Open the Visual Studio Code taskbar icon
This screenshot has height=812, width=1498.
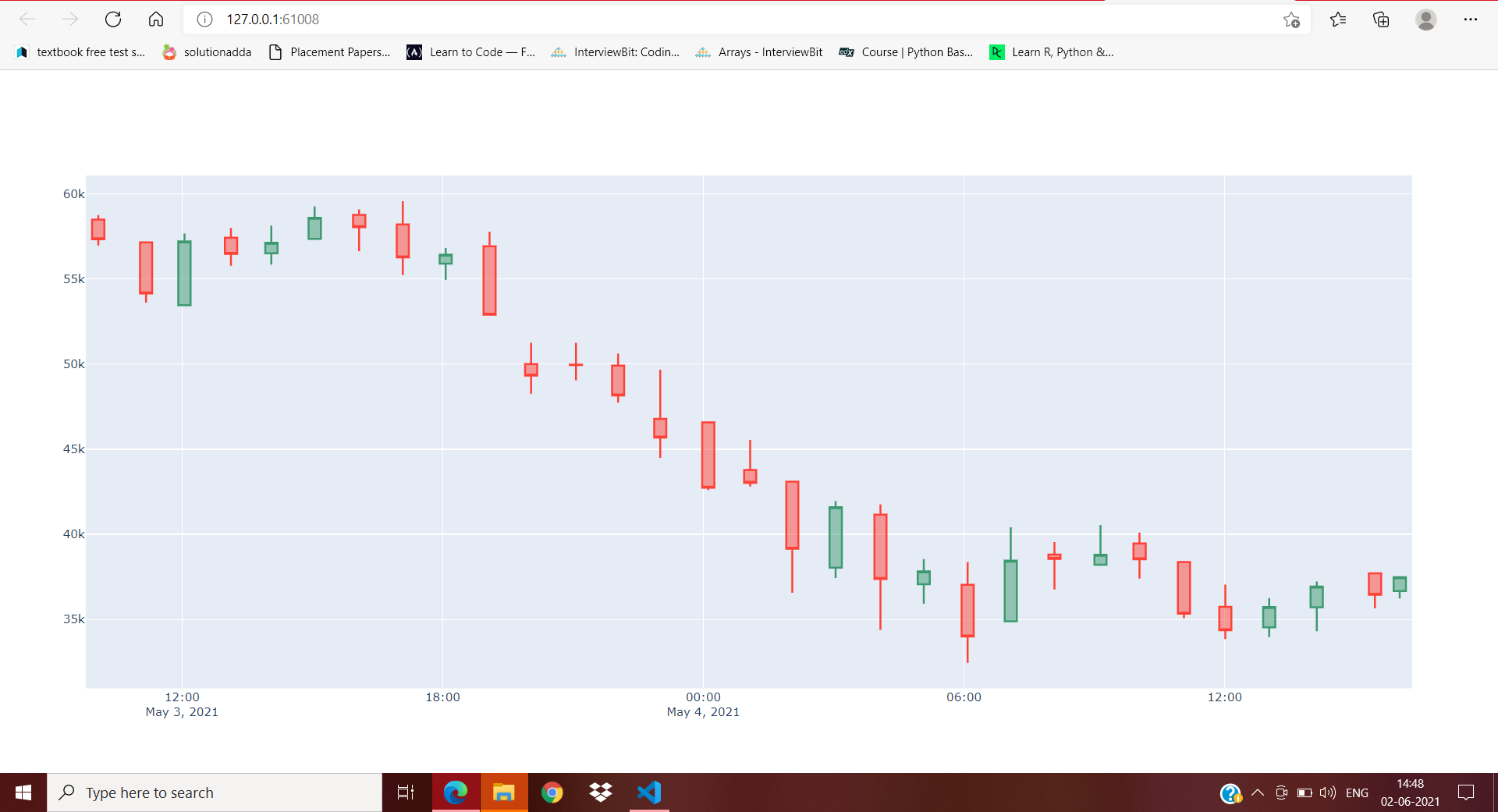coord(649,792)
